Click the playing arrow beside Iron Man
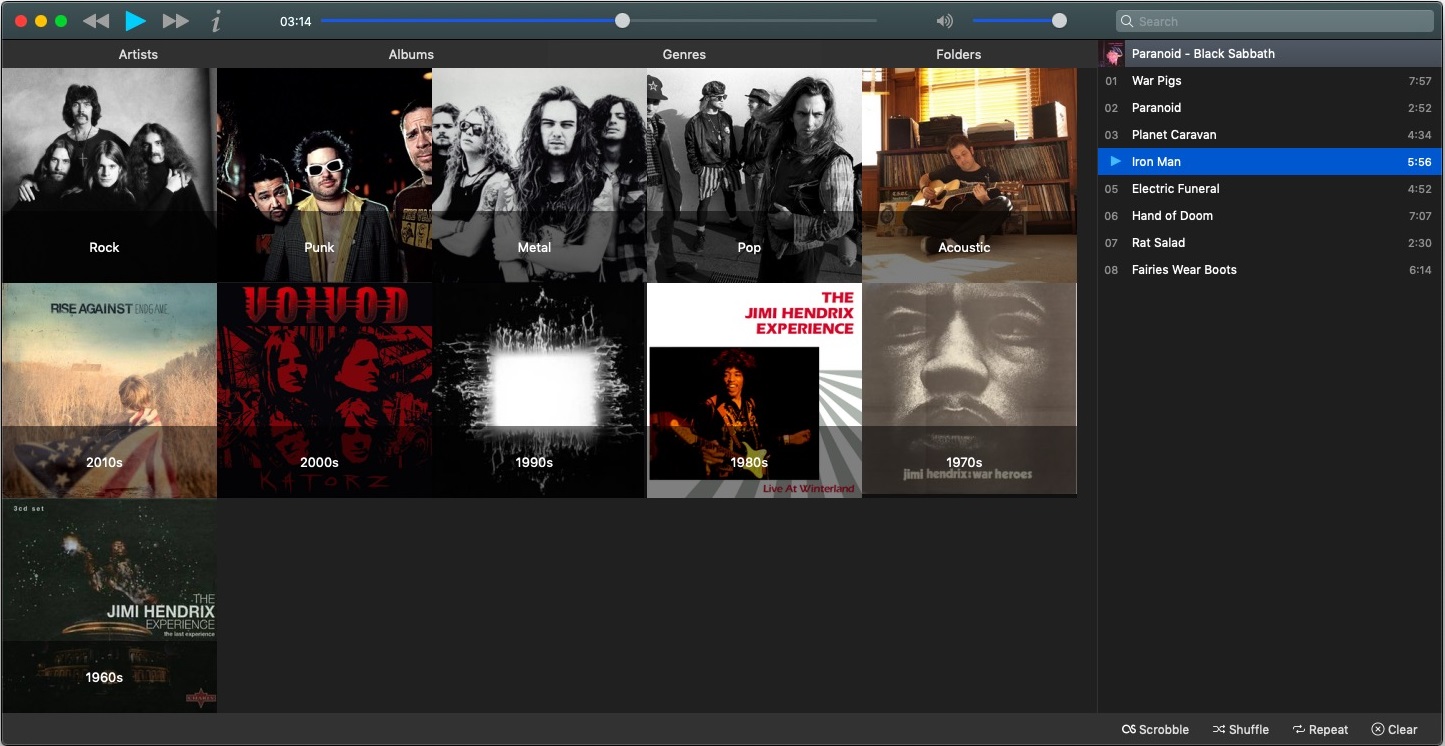The image size is (1445, 746). click(1115, 161)
